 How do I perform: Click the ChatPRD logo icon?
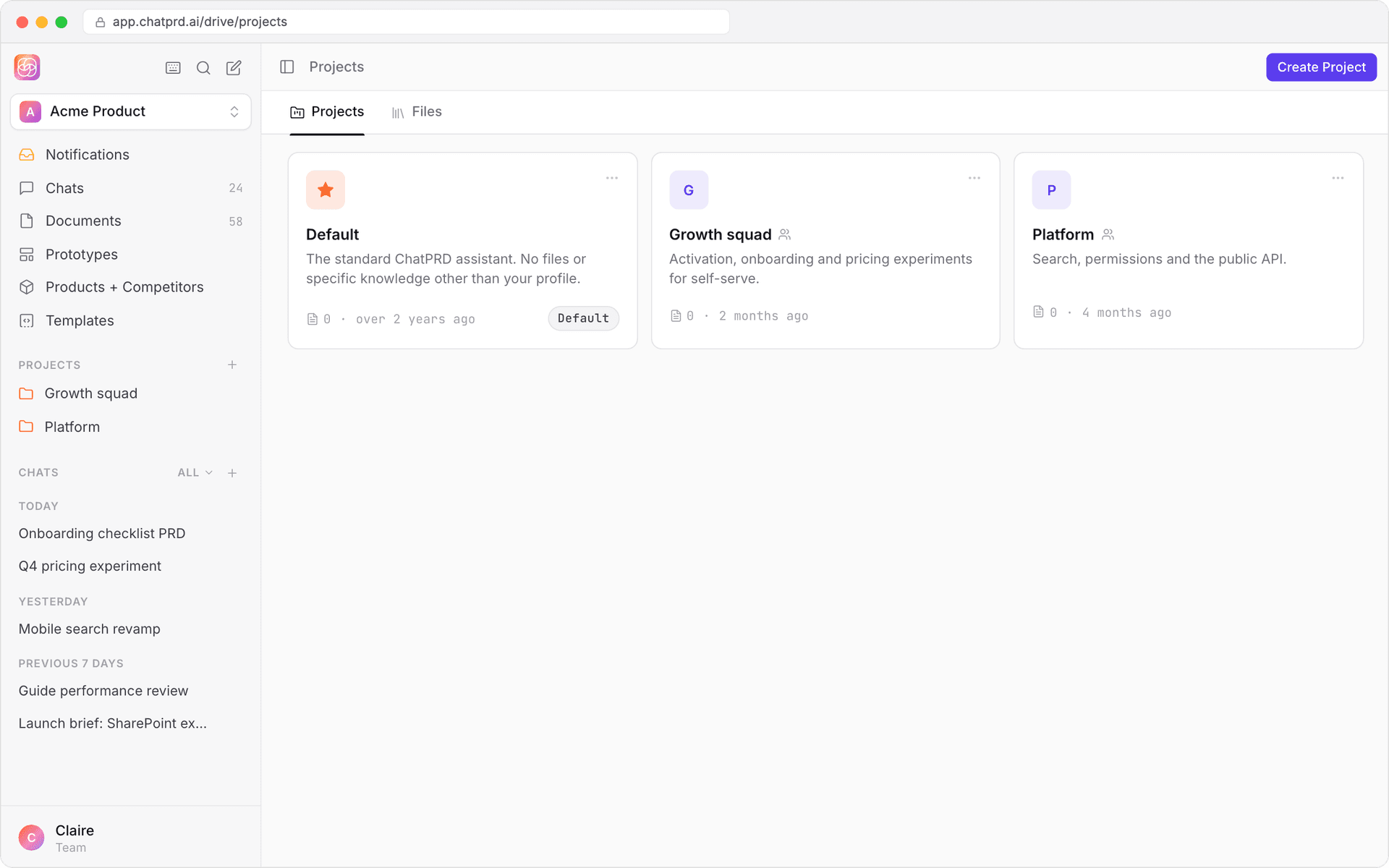[27, 67]
